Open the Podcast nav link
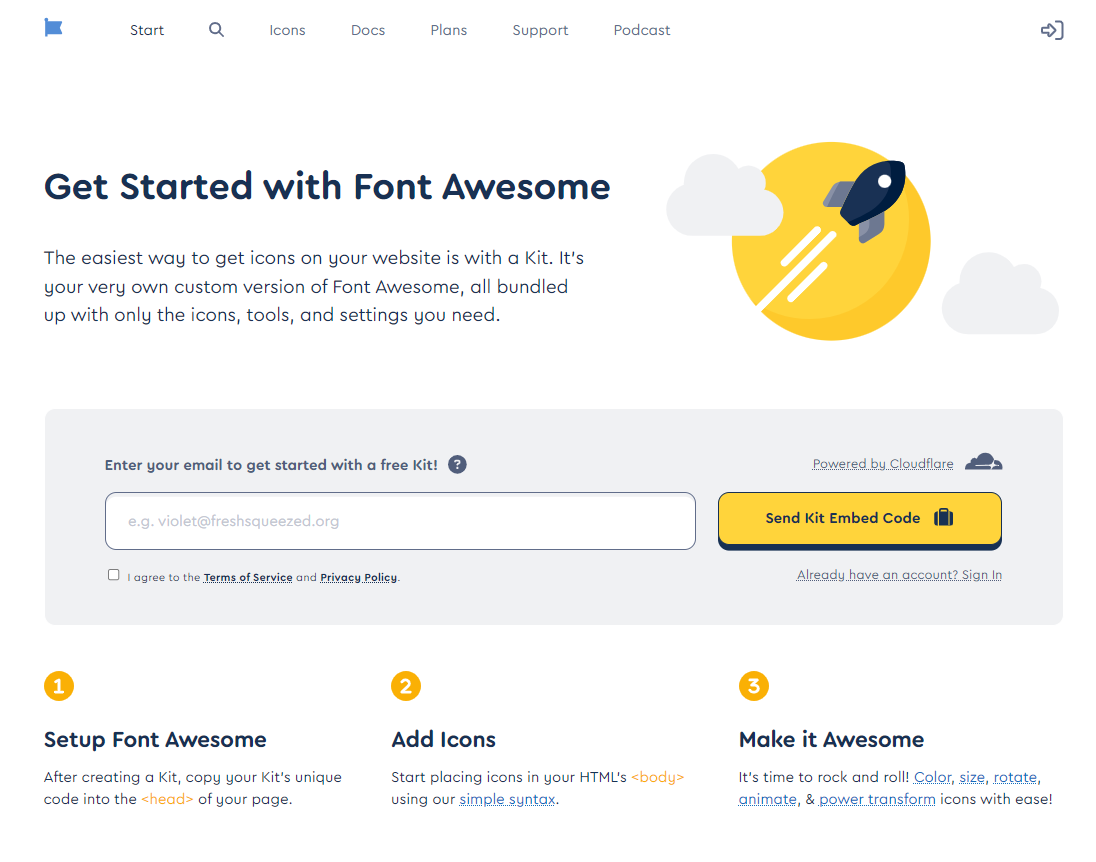The image size is (1096, 862). (x=642, y=30)
